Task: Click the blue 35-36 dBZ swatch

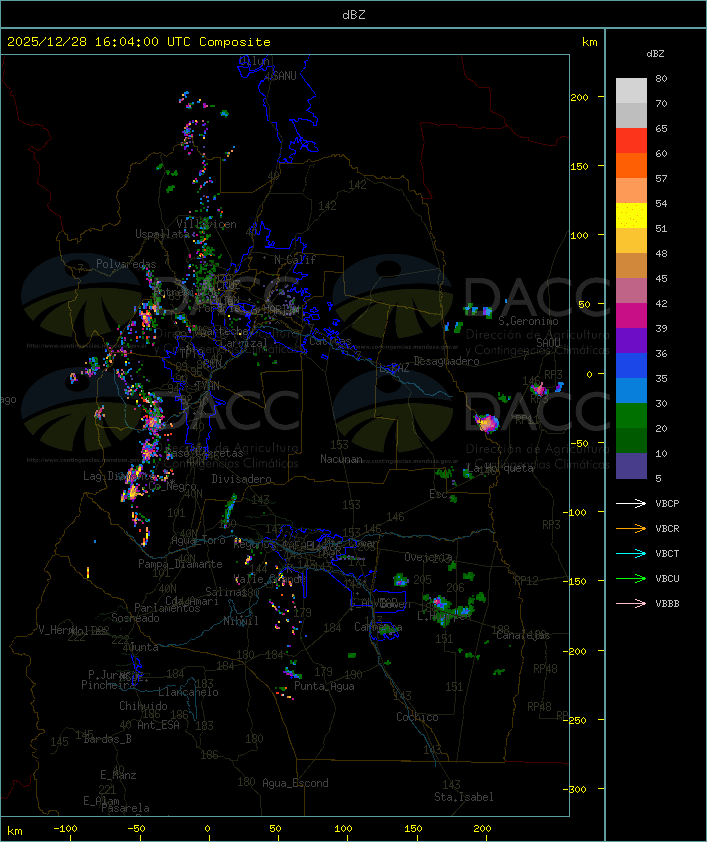Action: point(631,366)
